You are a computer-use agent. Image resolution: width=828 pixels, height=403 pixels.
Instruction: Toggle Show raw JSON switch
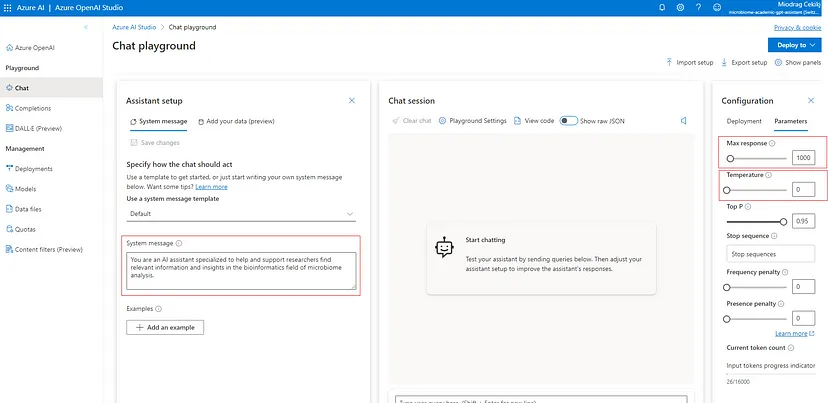point(569,121)
